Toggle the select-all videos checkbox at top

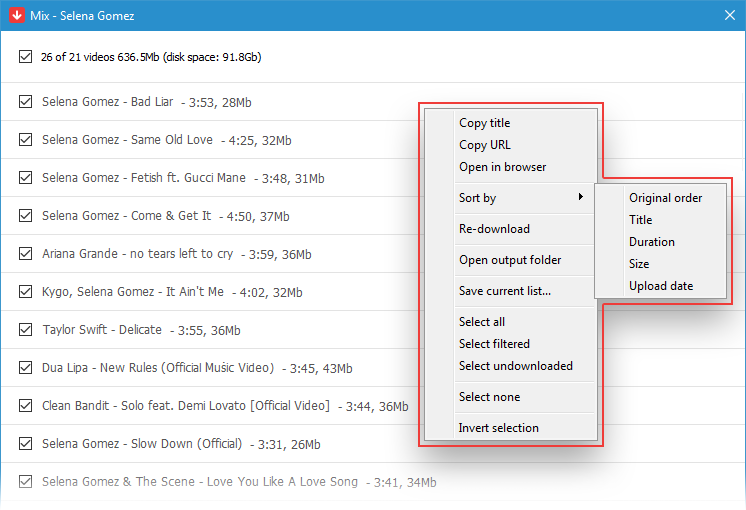click(x=25, y=57)
